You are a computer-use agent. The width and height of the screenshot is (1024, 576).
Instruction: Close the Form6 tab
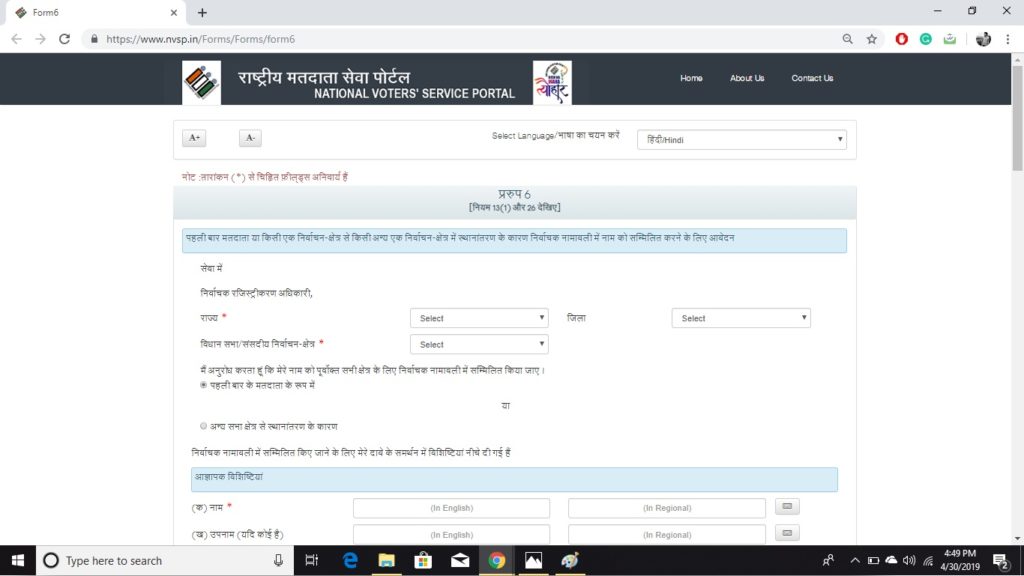coord(173,12)
